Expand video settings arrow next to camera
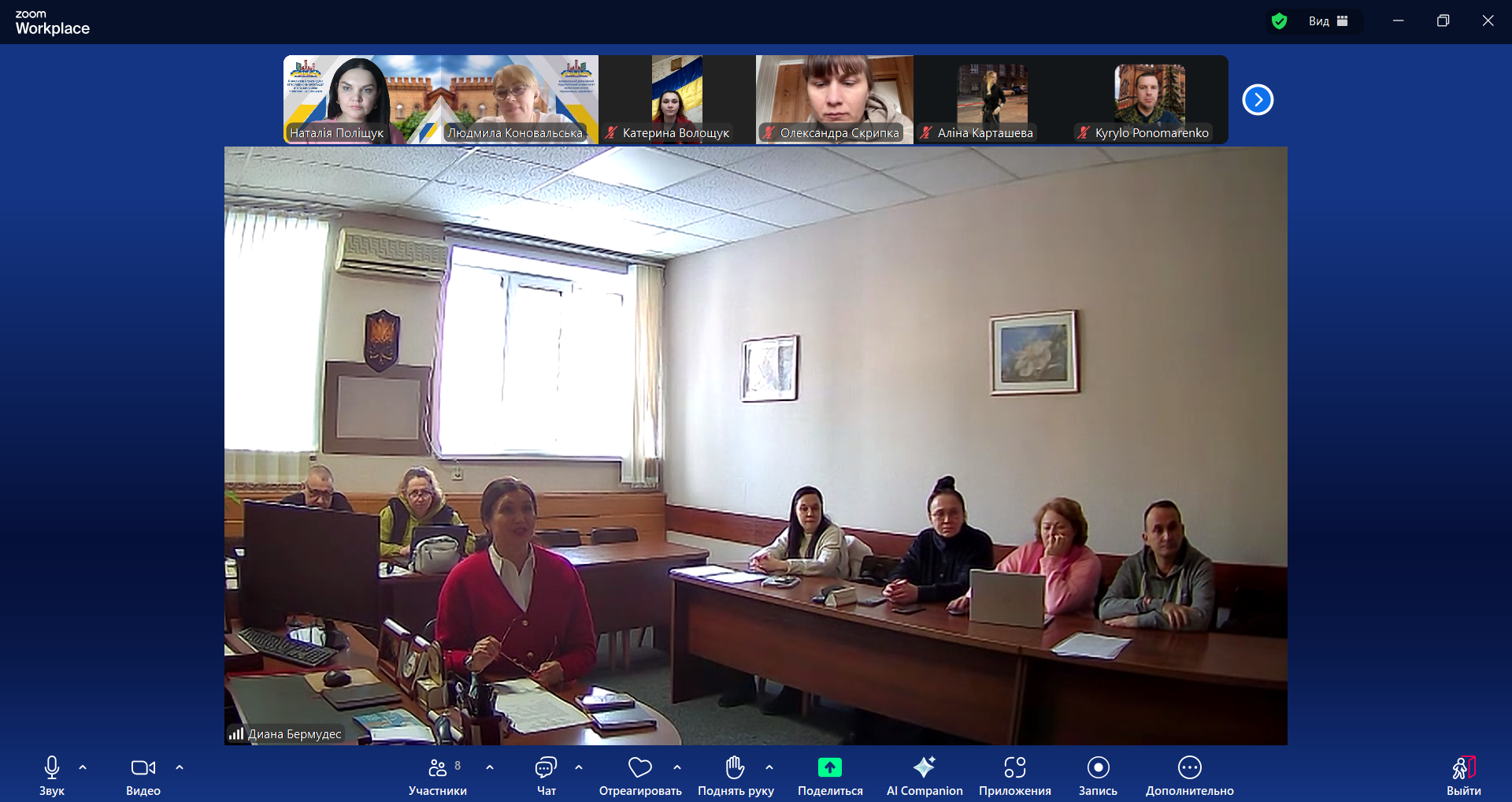The width and height of the screenshot is (1512, 802). (180, 767)
